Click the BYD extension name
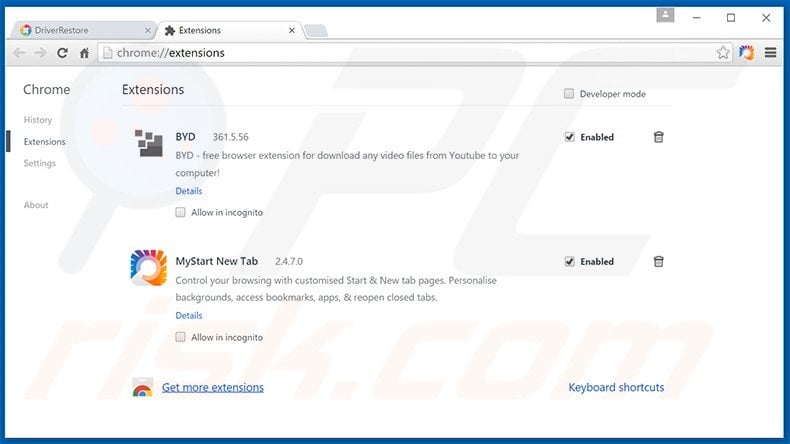This screenshot has height=444, width=790. point(185,137)
